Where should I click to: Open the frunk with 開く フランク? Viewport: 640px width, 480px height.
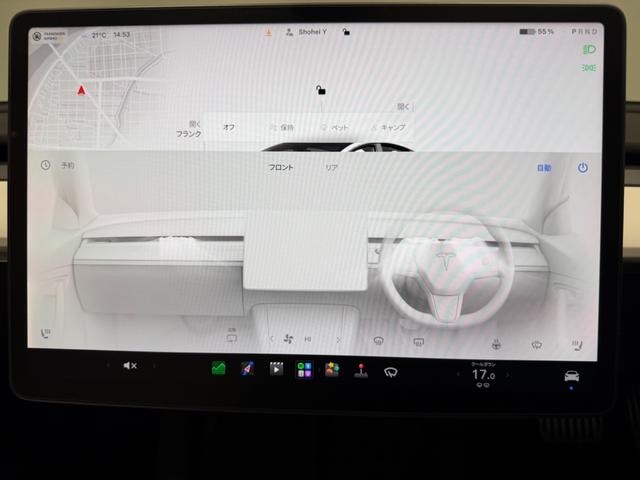(189, 129)
